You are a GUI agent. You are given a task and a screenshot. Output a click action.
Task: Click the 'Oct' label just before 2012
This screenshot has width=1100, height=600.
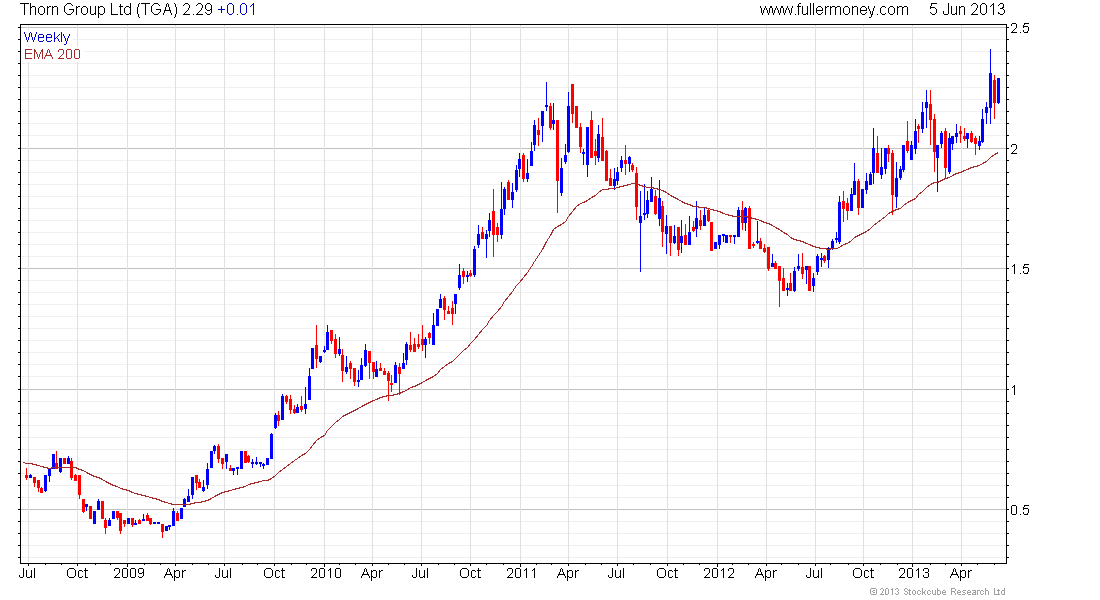(x=667, y=573)
